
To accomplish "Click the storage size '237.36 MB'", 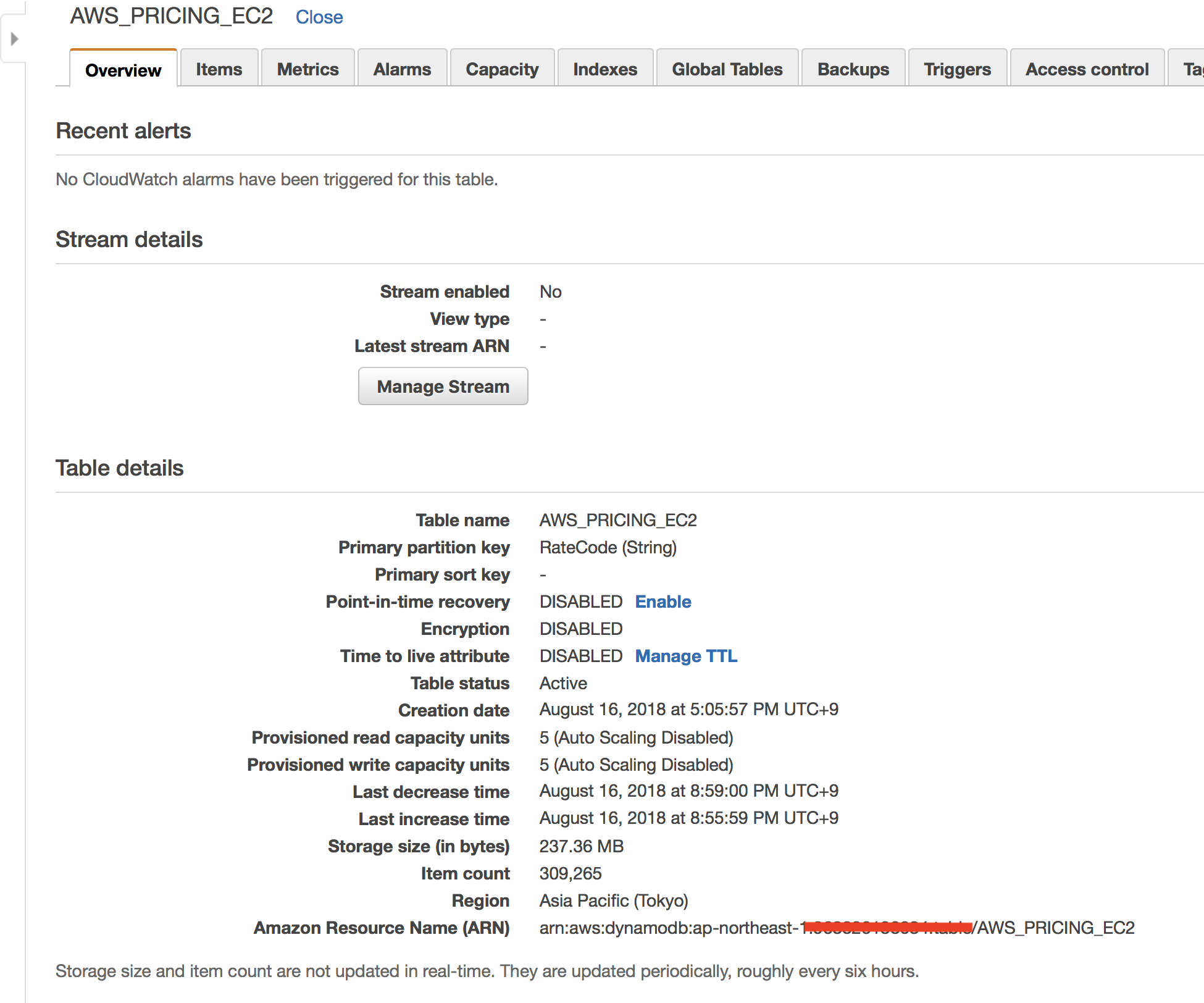I will (582, 846).
